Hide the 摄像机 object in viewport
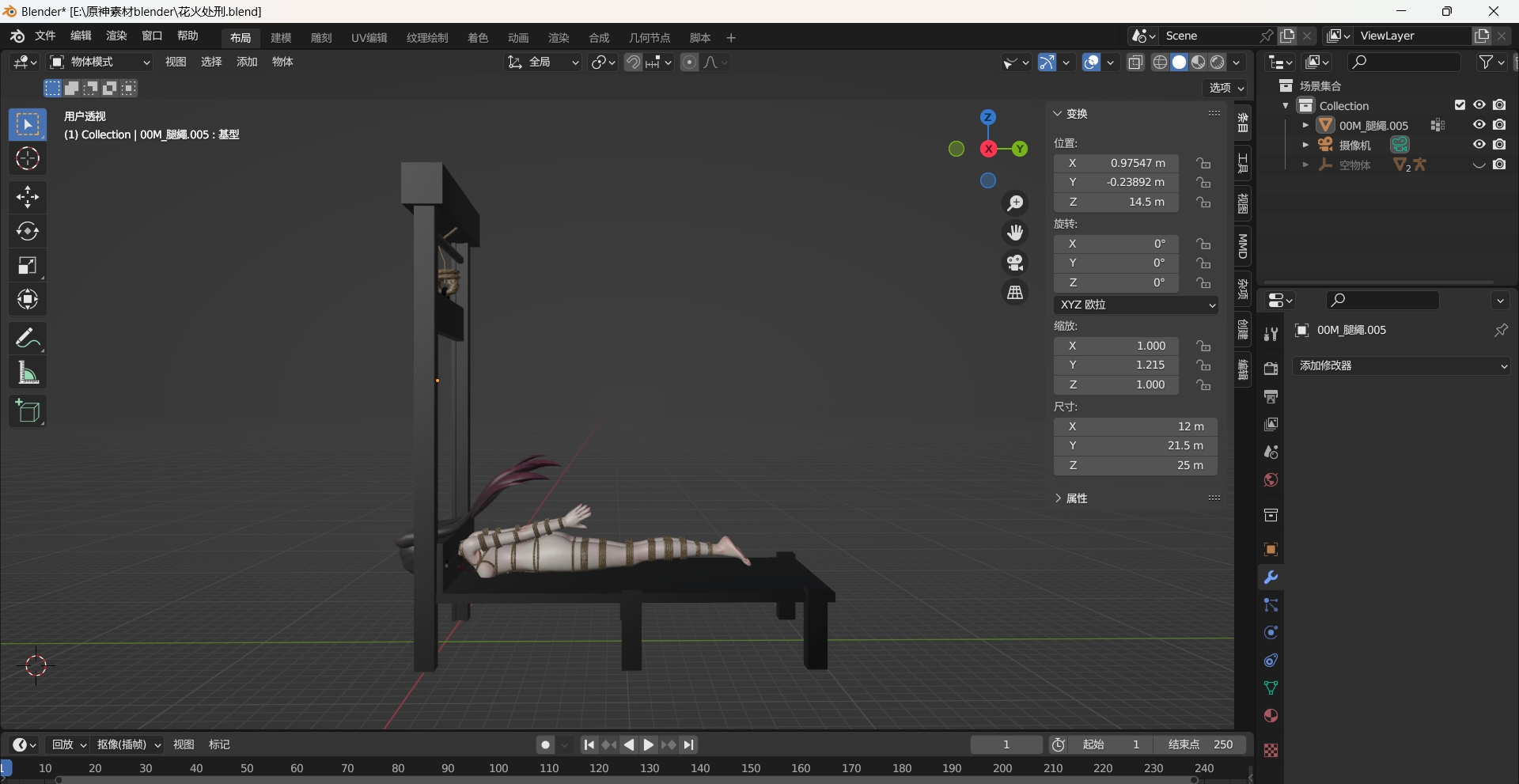Screen dimensions: 1519x784 [1479, 145]
